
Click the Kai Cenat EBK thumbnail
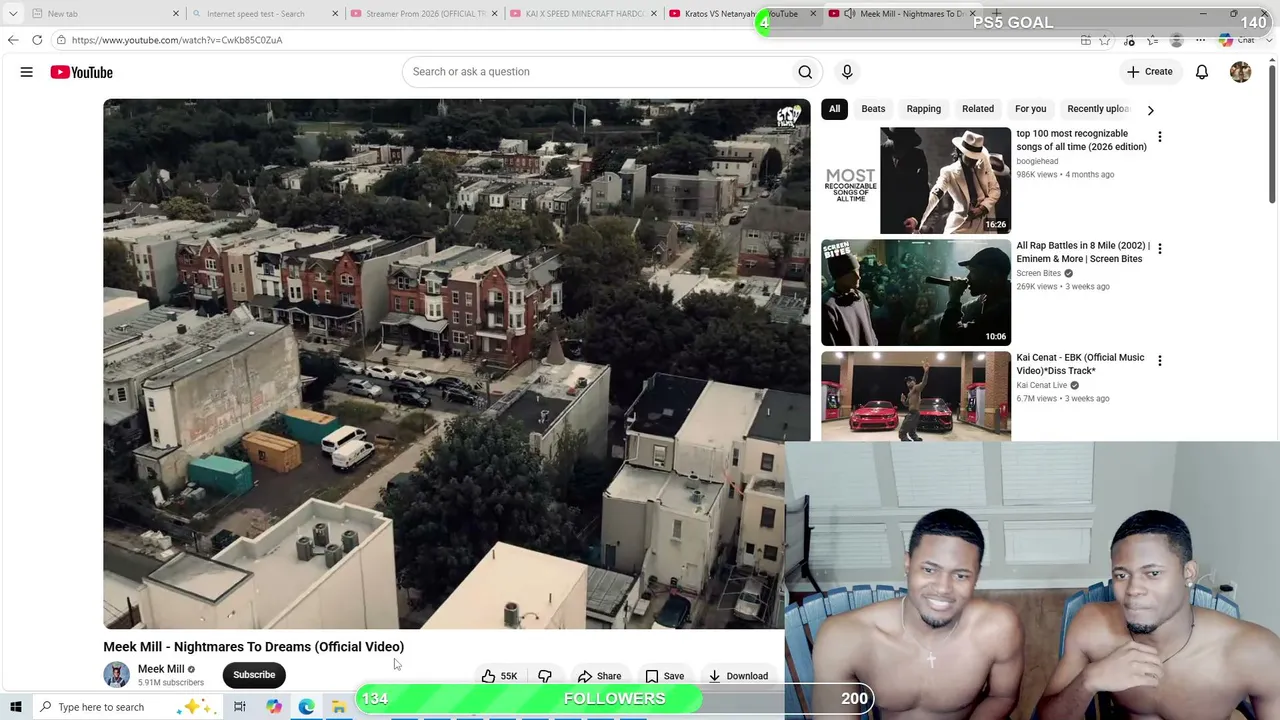click(916, 396)
